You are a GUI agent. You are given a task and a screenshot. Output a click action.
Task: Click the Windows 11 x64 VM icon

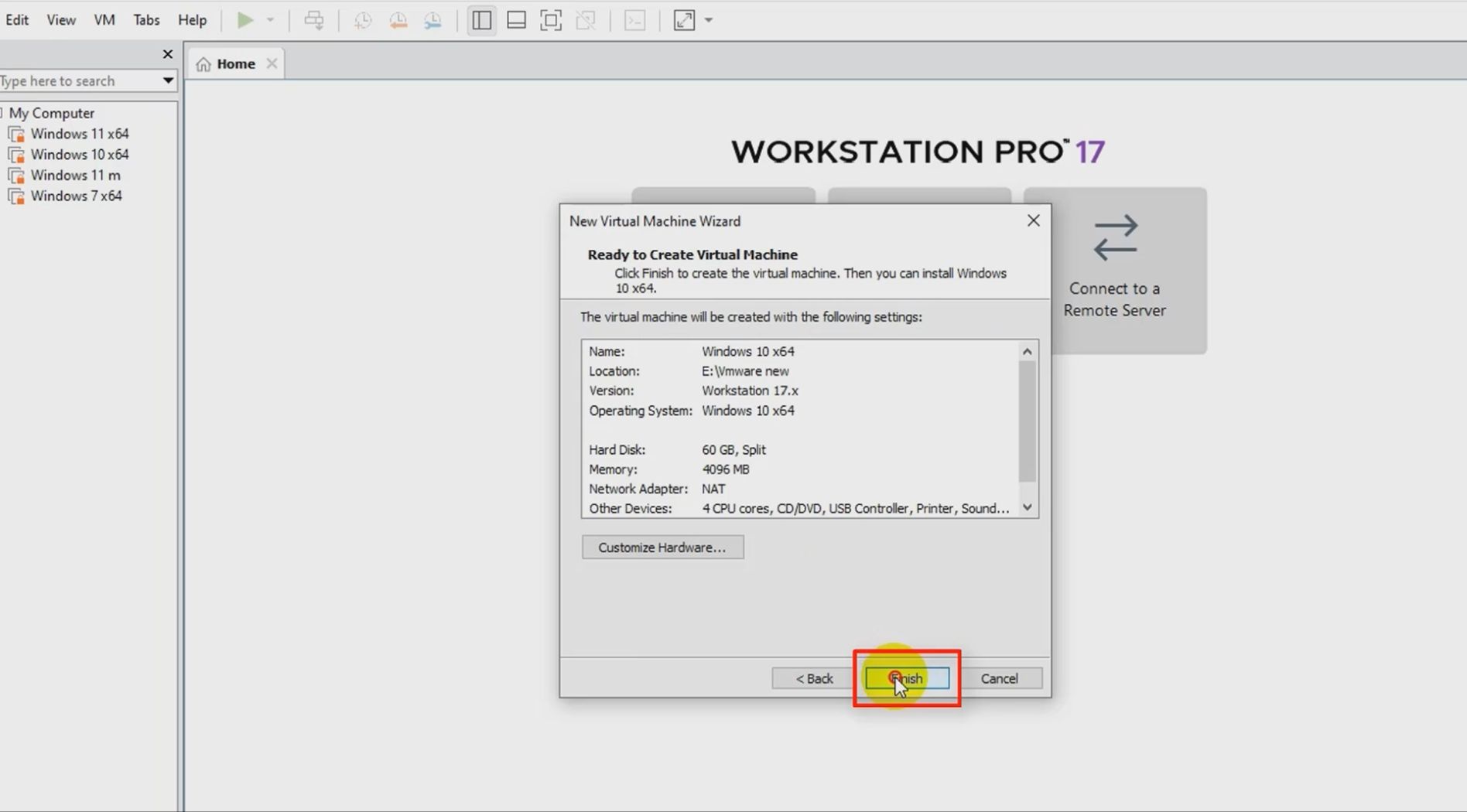16,135
